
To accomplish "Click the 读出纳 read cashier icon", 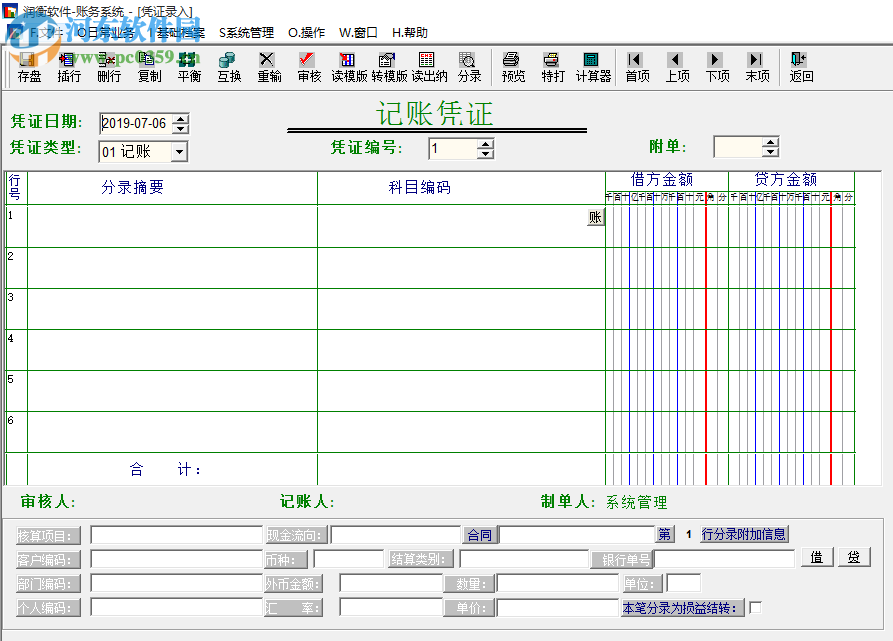I will pyautogui.click(x=429, y=67).
